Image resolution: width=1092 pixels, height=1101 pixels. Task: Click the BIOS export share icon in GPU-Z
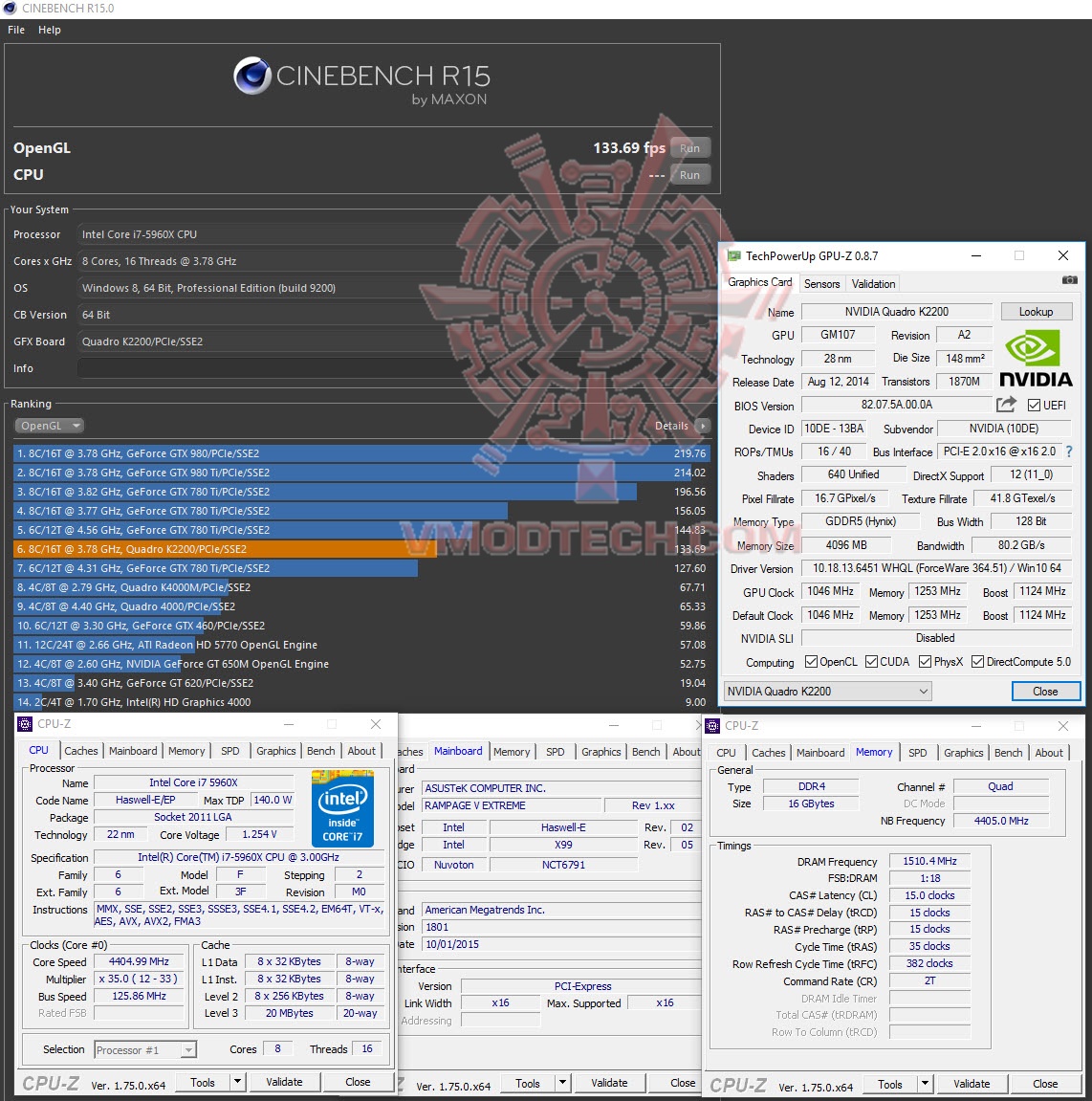pyautogui.click(x=1006, y=404)
